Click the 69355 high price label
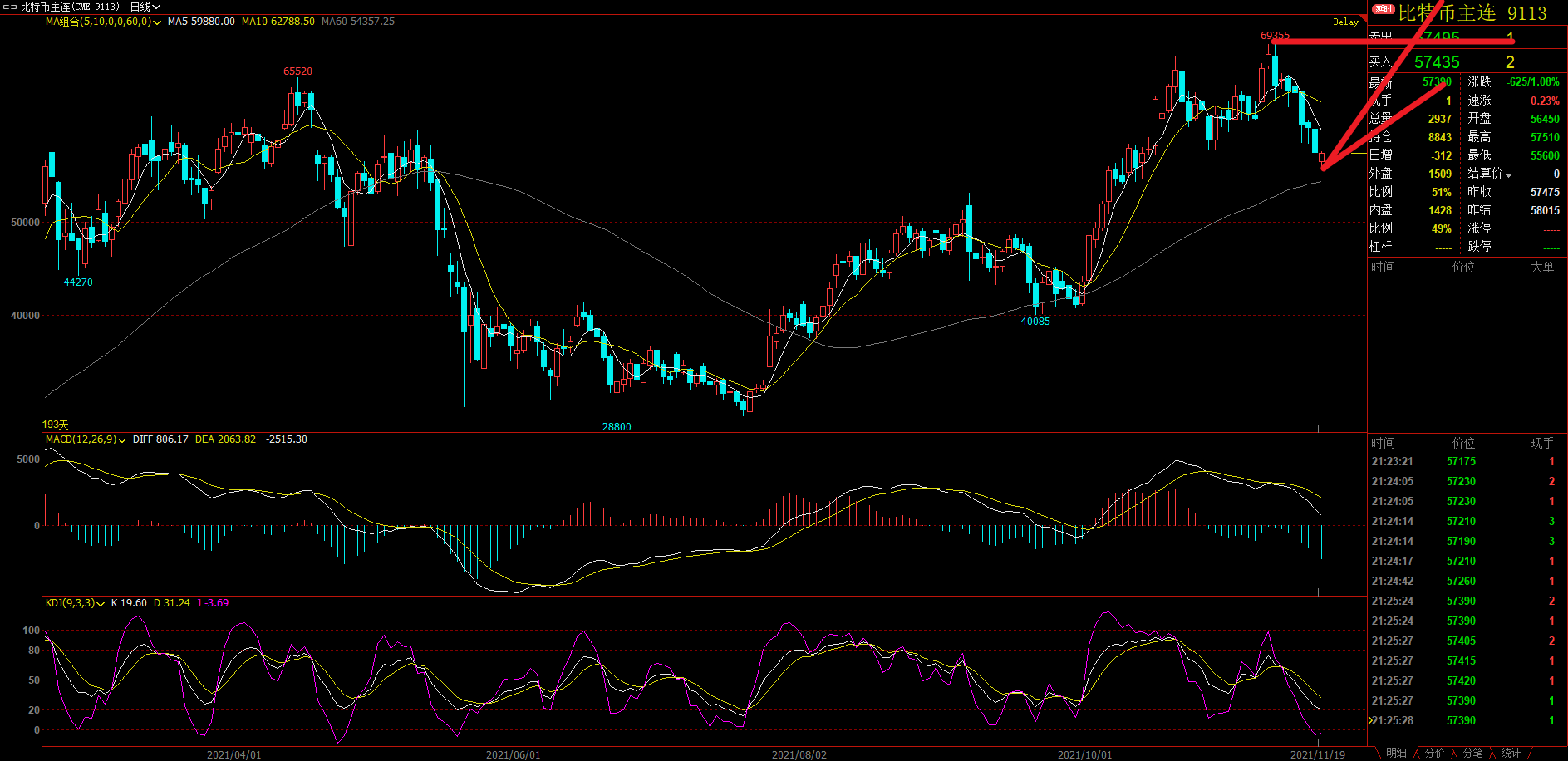The height and width of the screenshot is (761, 1568). (1275, 36)
